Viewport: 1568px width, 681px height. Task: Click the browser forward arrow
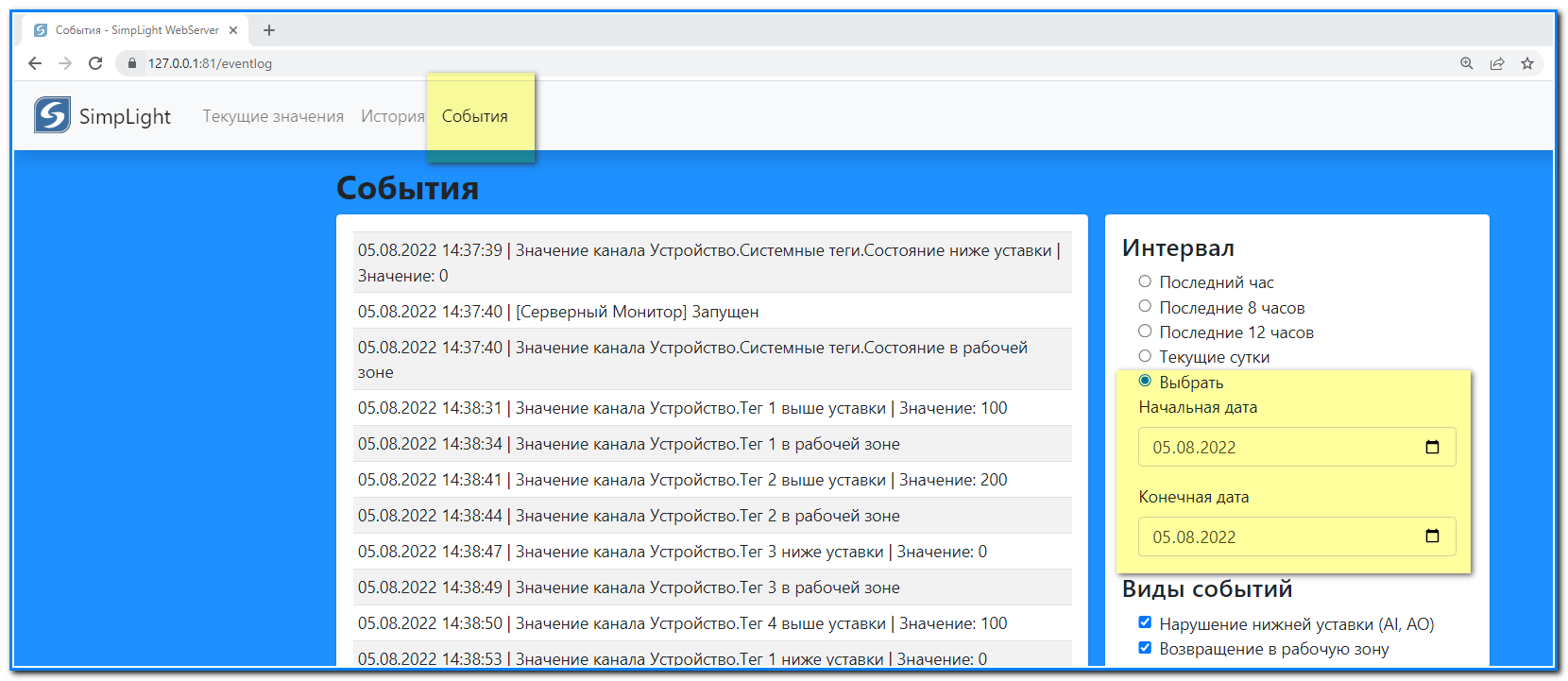pyautogui.click(x=65, y=63)
